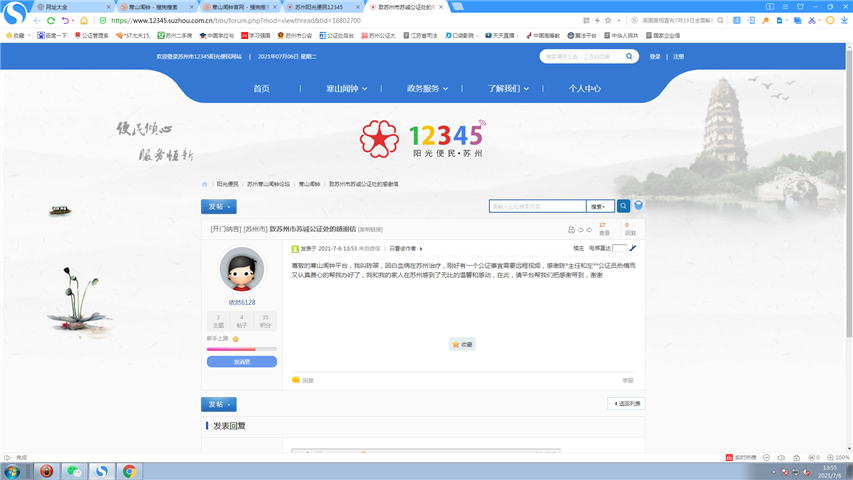
Task: Open the undo-close dropdown arrow
Action: [72, 21]
